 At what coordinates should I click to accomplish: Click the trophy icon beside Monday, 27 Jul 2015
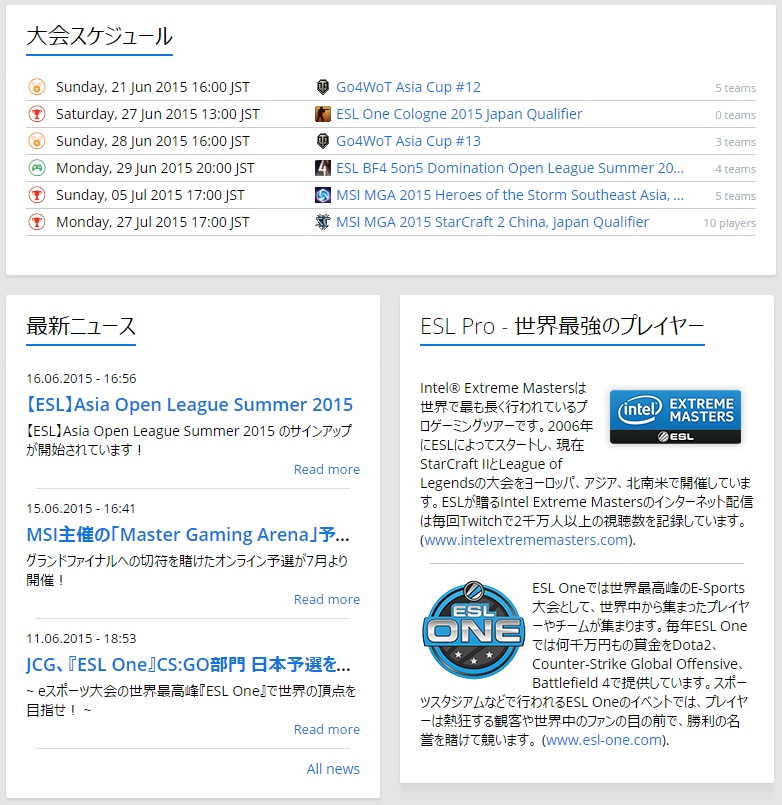(36, 222)
